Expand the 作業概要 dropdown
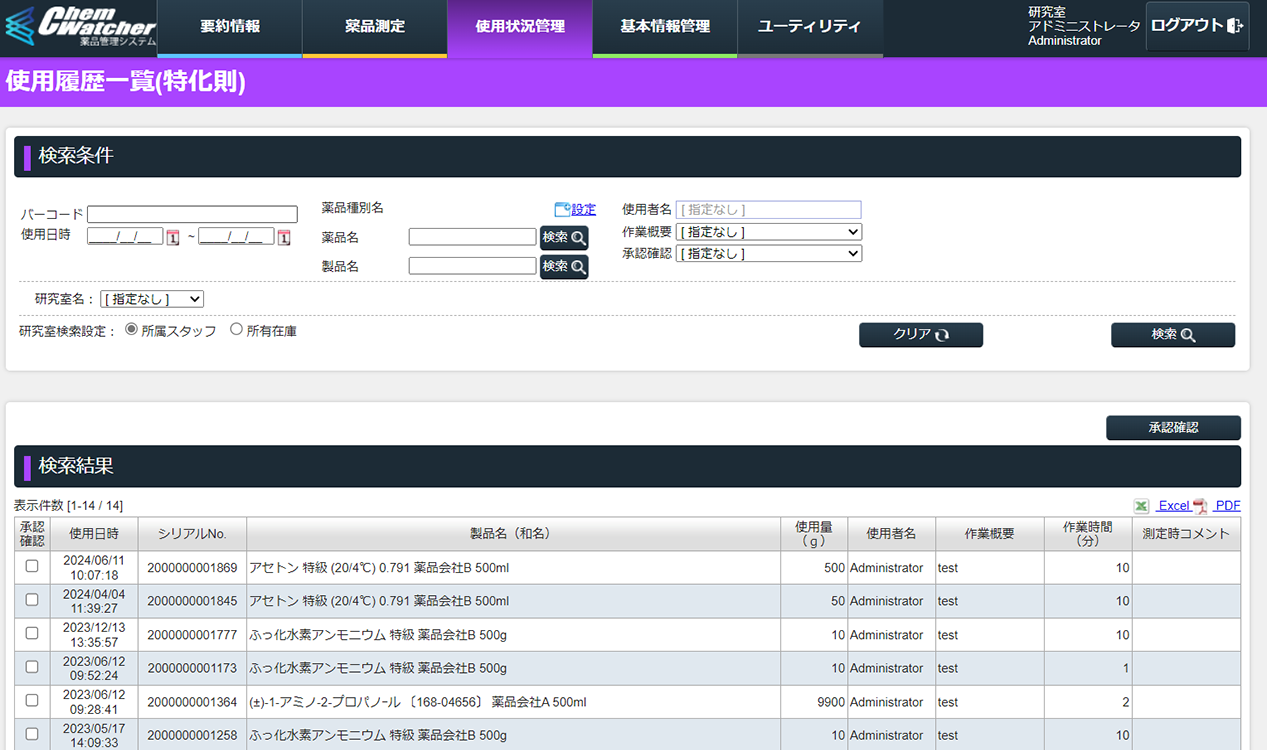The image size is (1267, 750). [768, 232]
